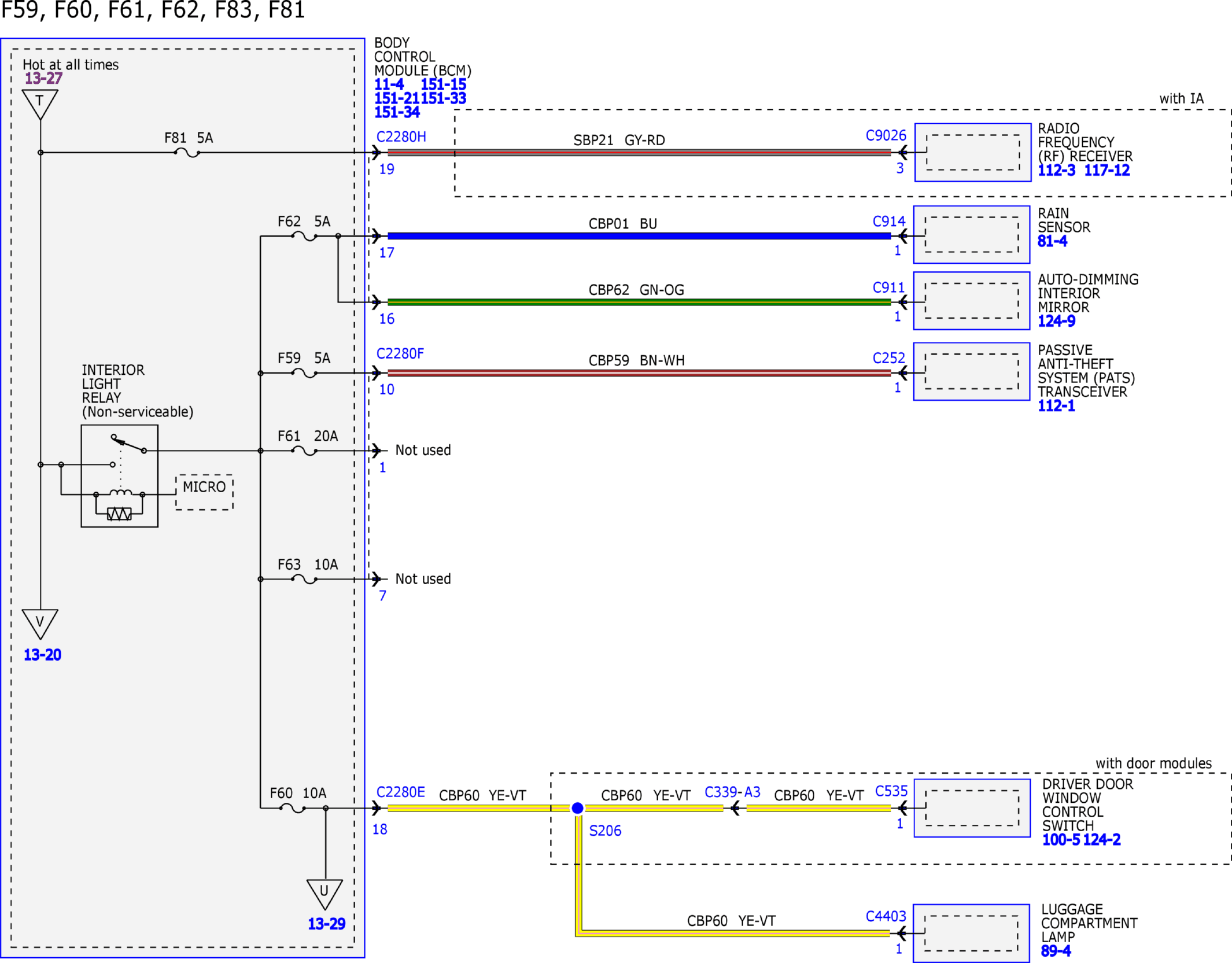The height and width of the screenshot is (963, 1232).
Task: Open Luggage Compartment Lamp reference 89-4
Action: pos(1056,951)
